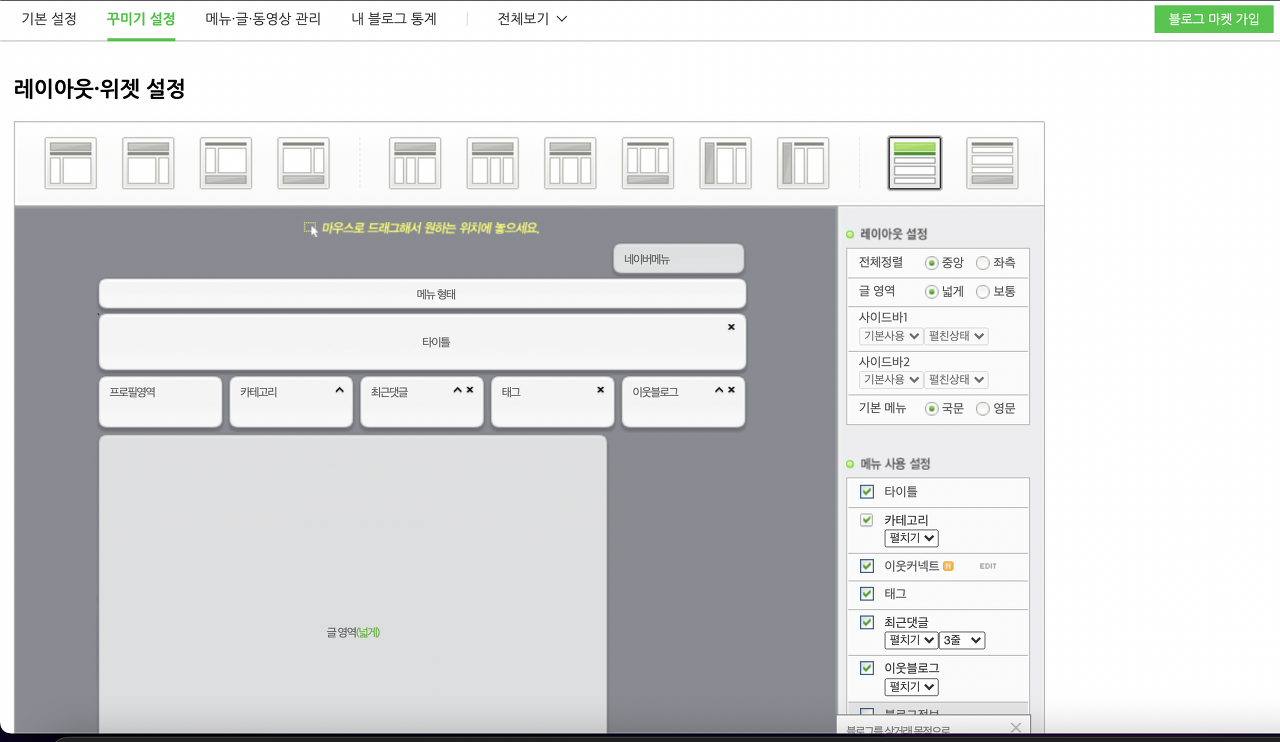Expand the 전체보기 menu
This screenshot has height=742, width=1280.
pyautogui.click(x=532, y=19)
